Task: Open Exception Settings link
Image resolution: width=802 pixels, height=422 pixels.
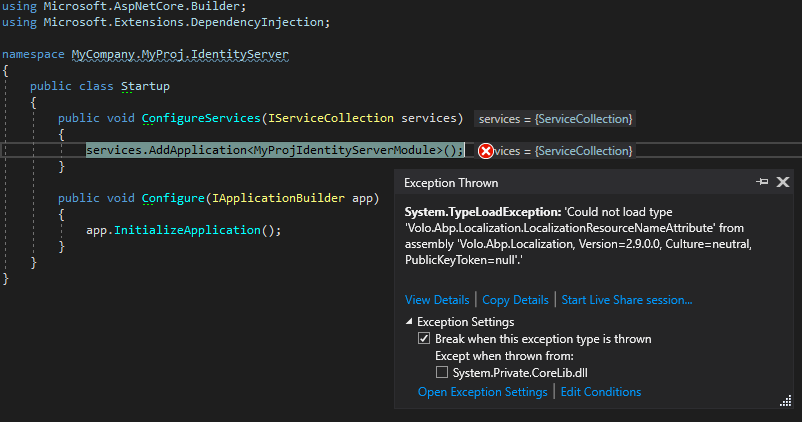Action: click(482, 392)
